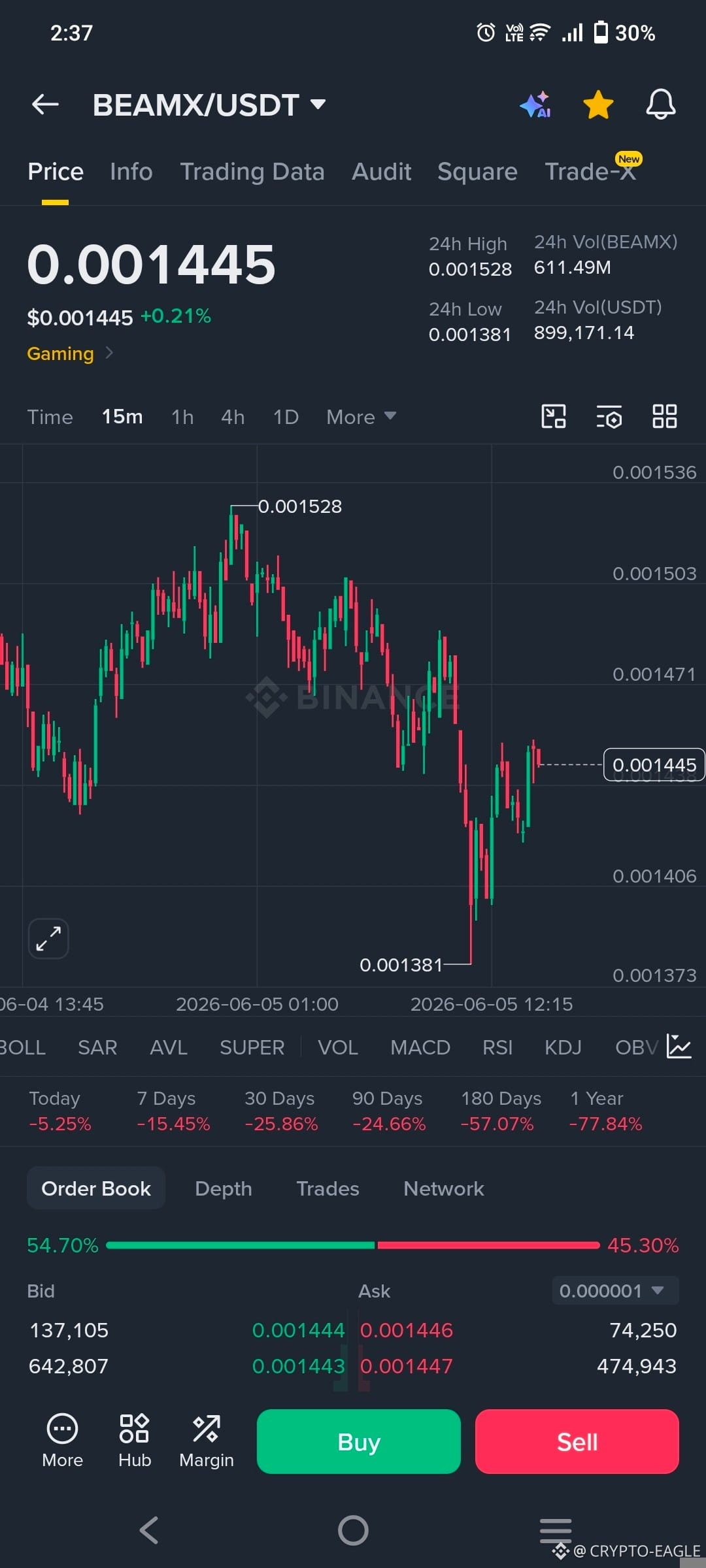Tap the 0.001381 low marker on chart
706x1568 pixels.
coord(401,965)
